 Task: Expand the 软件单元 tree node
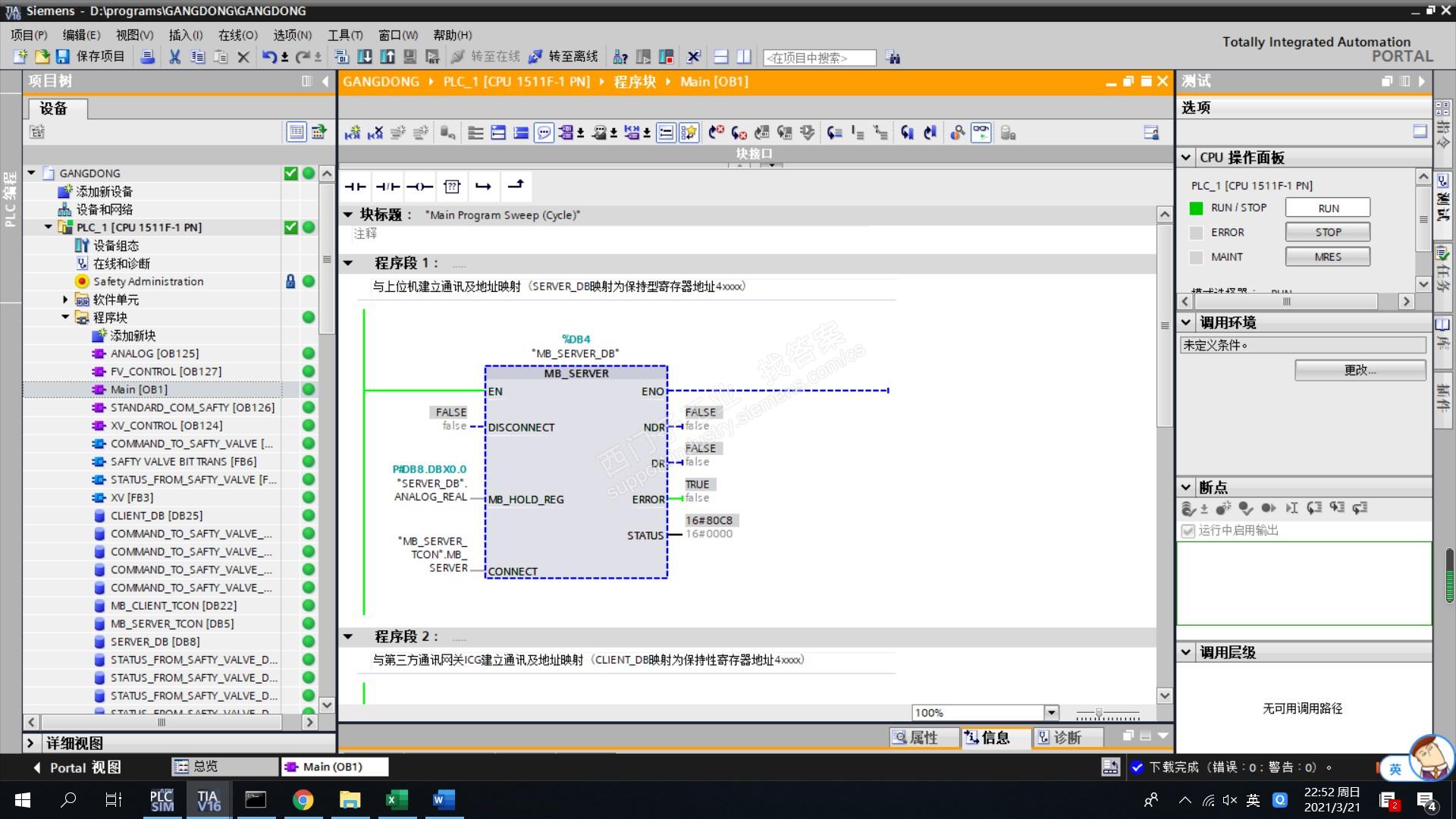coord(65,300)
